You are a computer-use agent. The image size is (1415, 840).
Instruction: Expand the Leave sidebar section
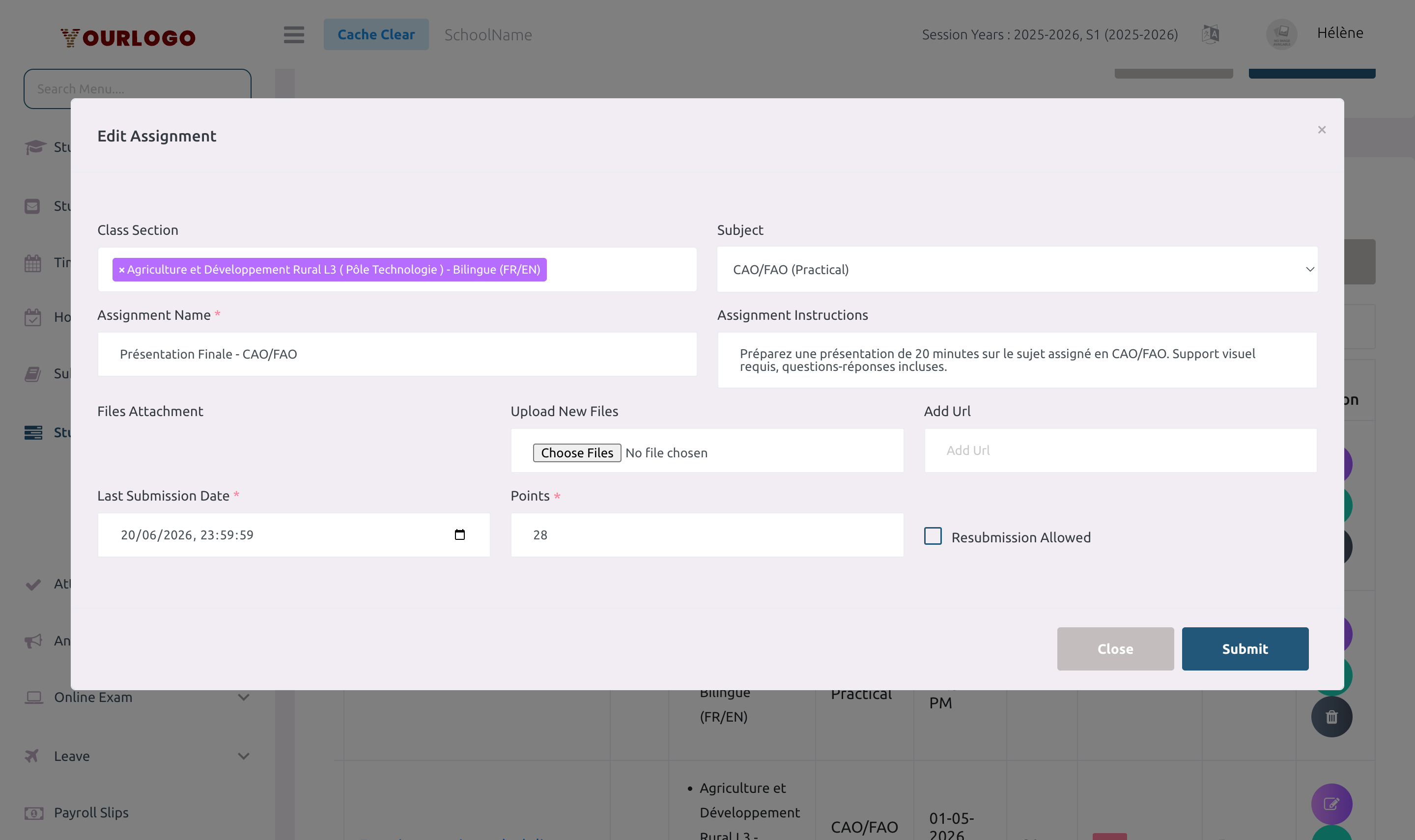coord(243,756)
